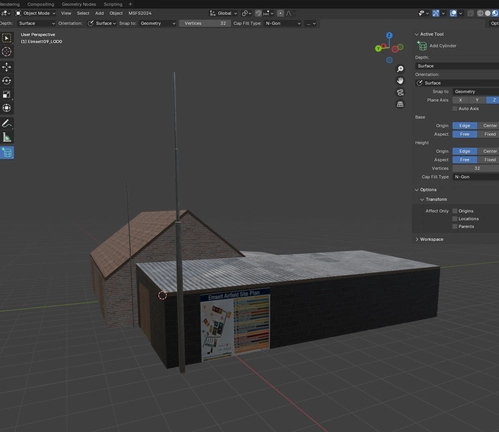This screenshot has width=499, height=432.
Task: Check Affect Only Origins
Action: coord(455,211)
